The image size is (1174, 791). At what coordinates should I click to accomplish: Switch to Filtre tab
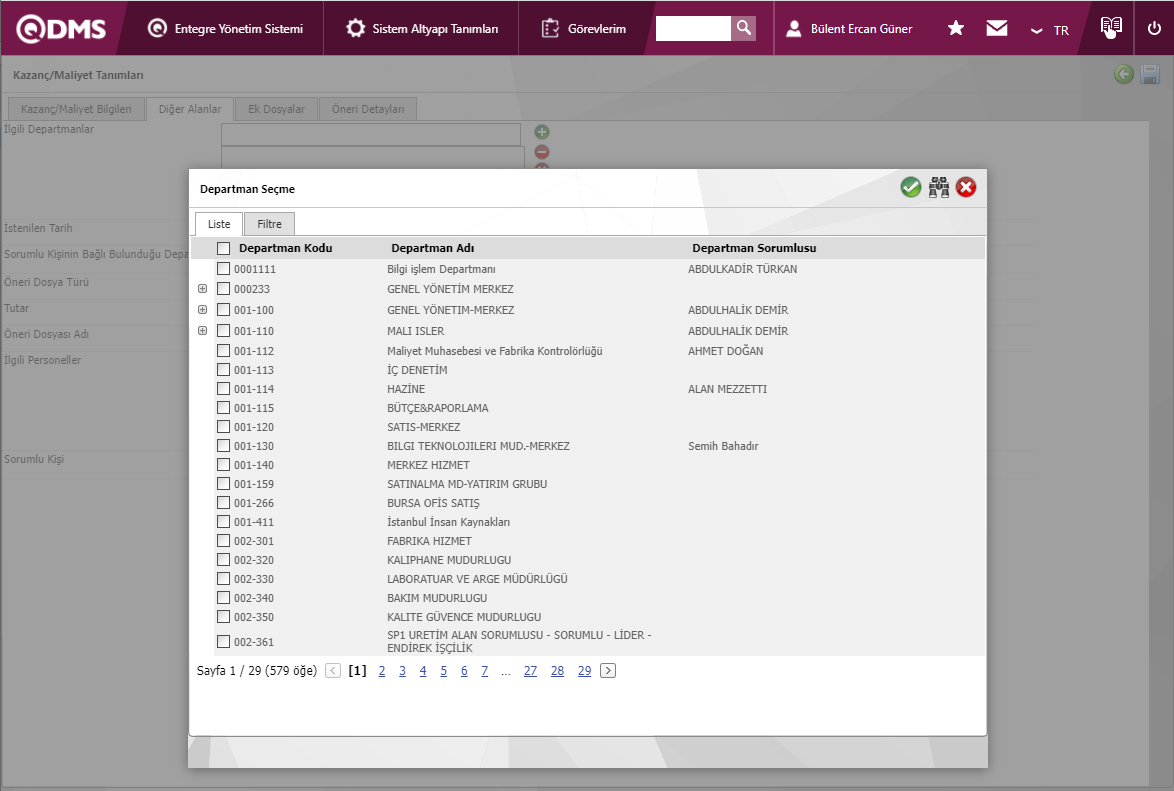(270, 224)
